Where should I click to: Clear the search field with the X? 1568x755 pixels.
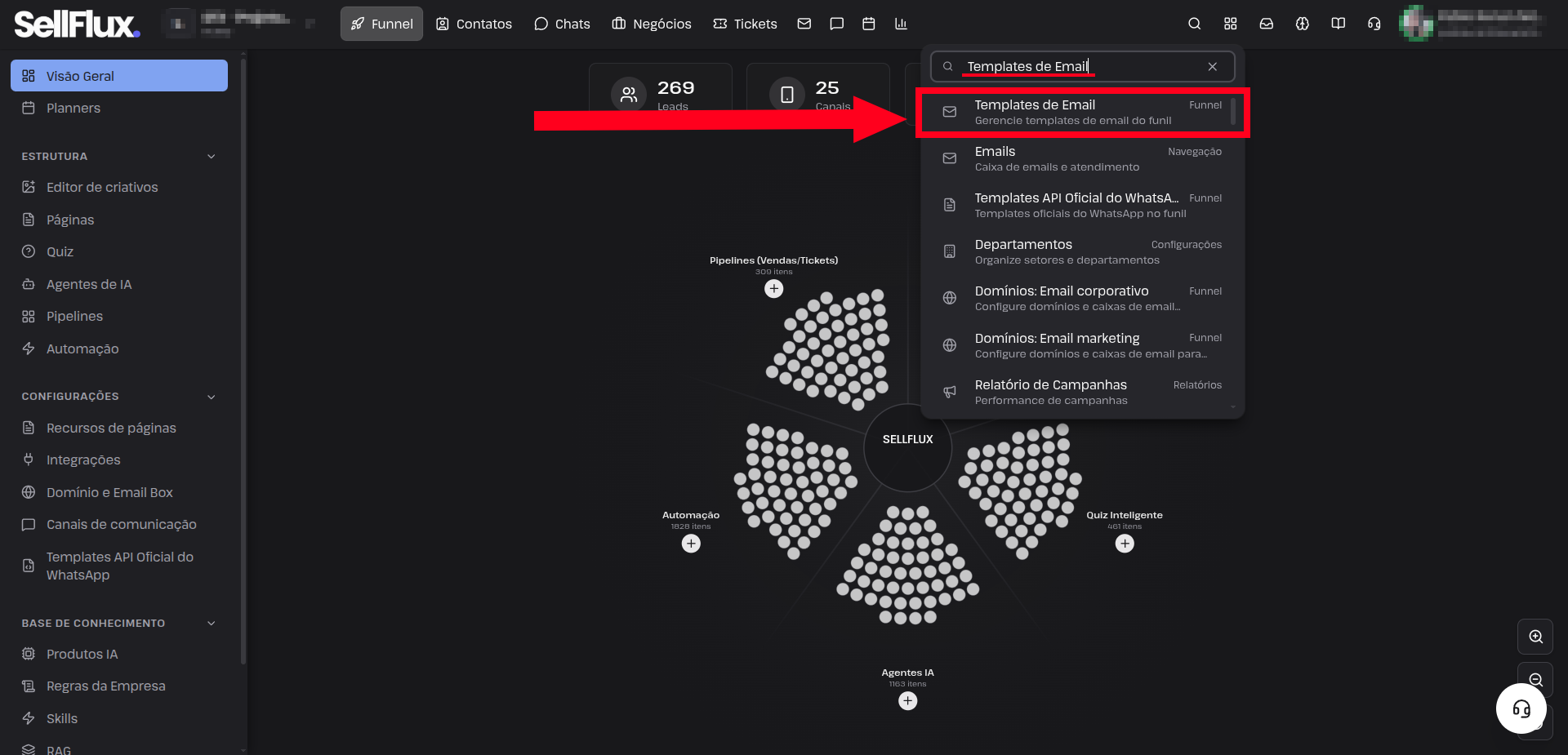pos(1213,66)
